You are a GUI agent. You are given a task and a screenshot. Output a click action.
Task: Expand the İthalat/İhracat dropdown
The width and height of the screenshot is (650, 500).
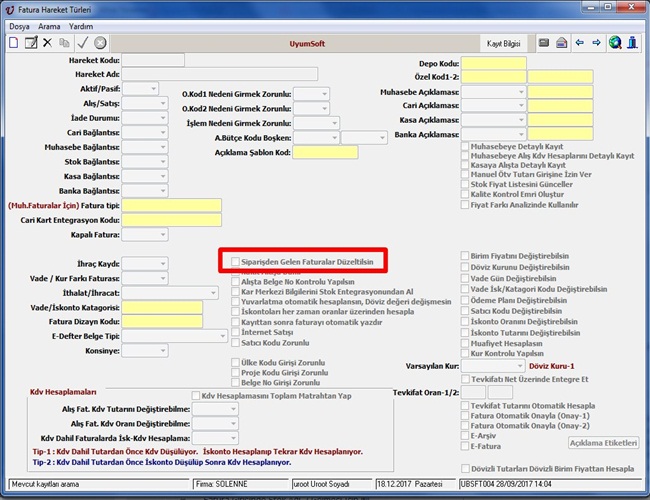coord(213,293)
